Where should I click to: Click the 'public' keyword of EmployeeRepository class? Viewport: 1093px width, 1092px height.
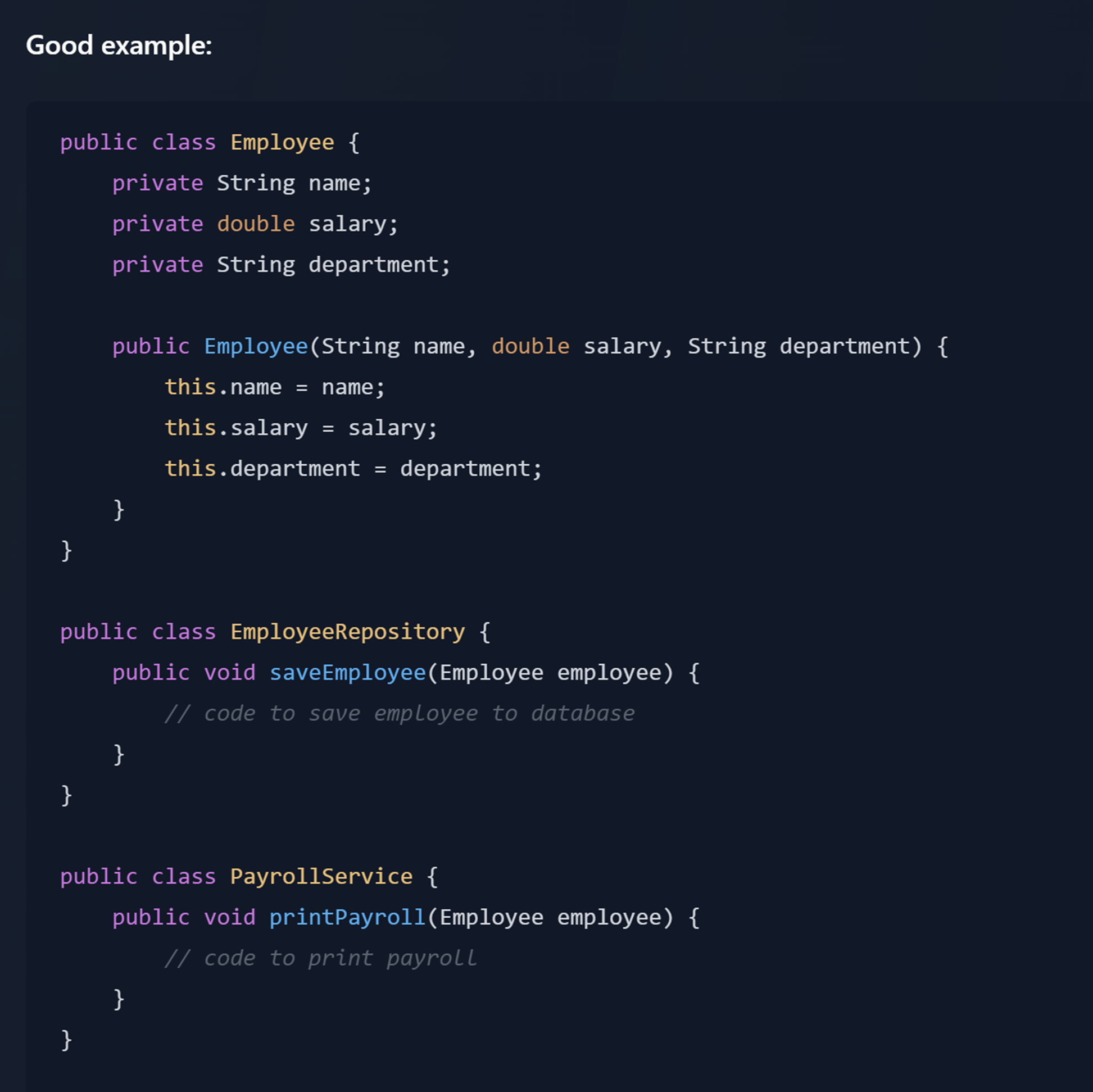click(x=99, y=632)
